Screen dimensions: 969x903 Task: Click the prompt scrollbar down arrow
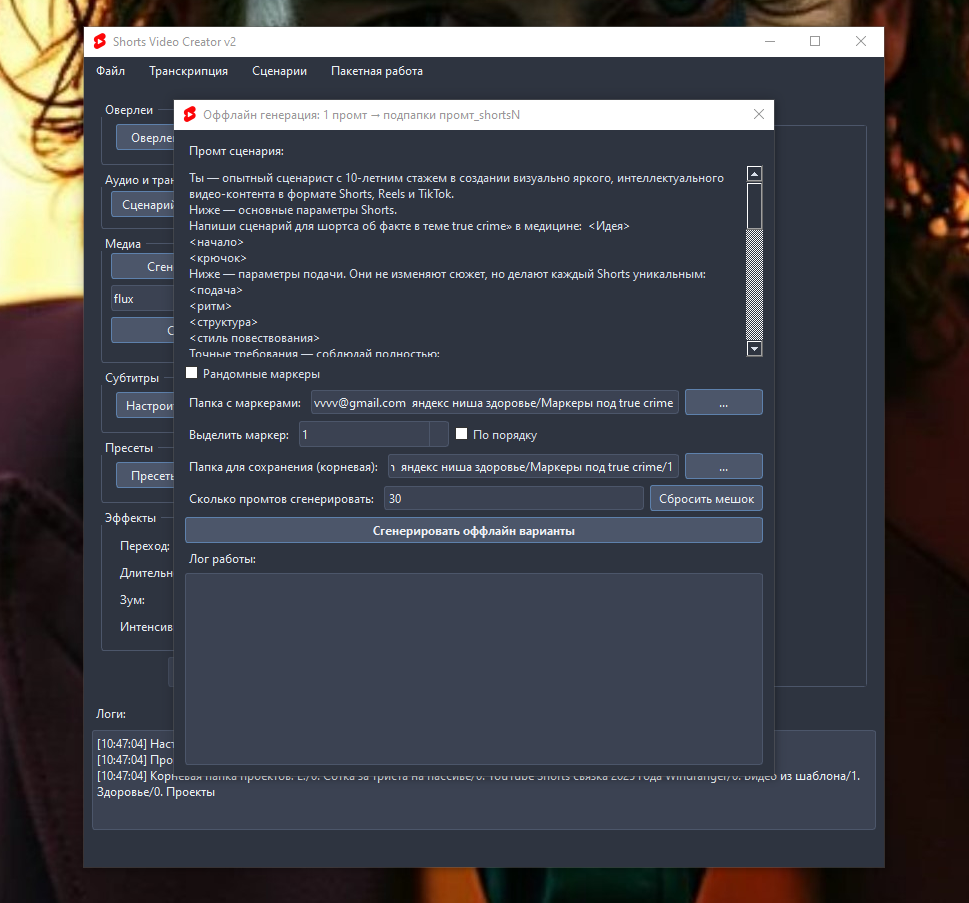[755, 349]
